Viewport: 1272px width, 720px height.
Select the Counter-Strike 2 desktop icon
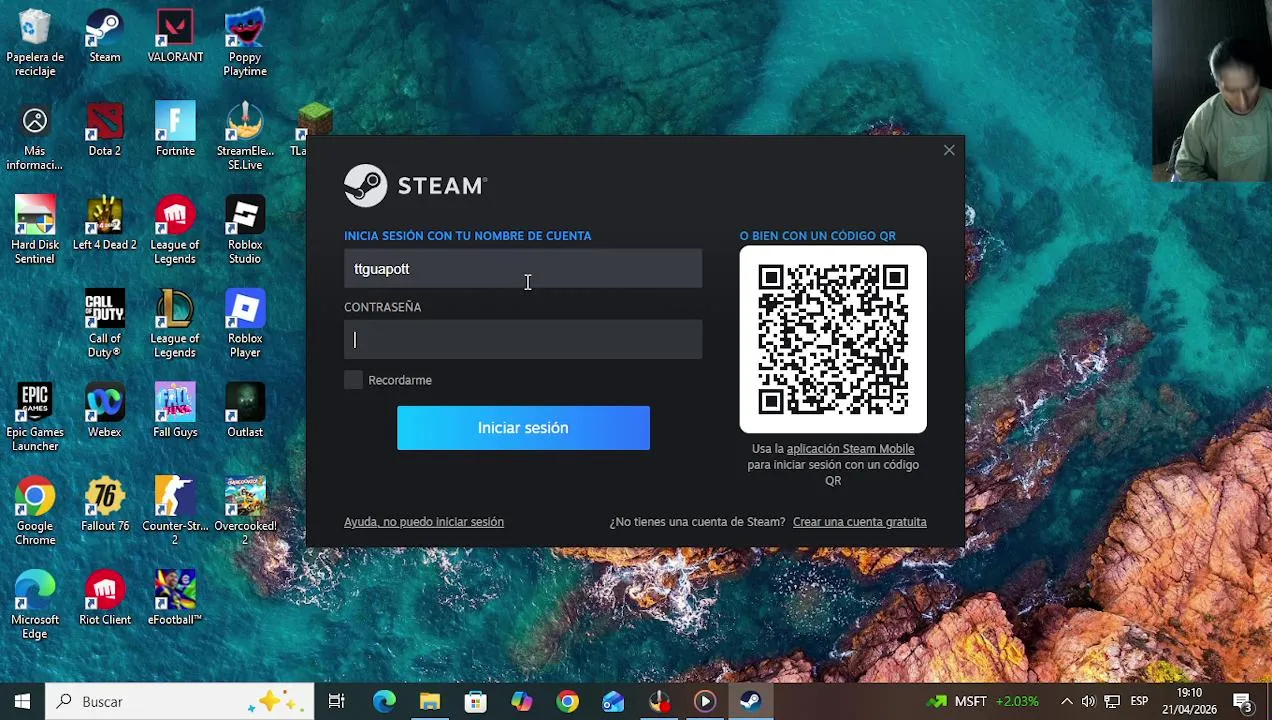(175, 513)
